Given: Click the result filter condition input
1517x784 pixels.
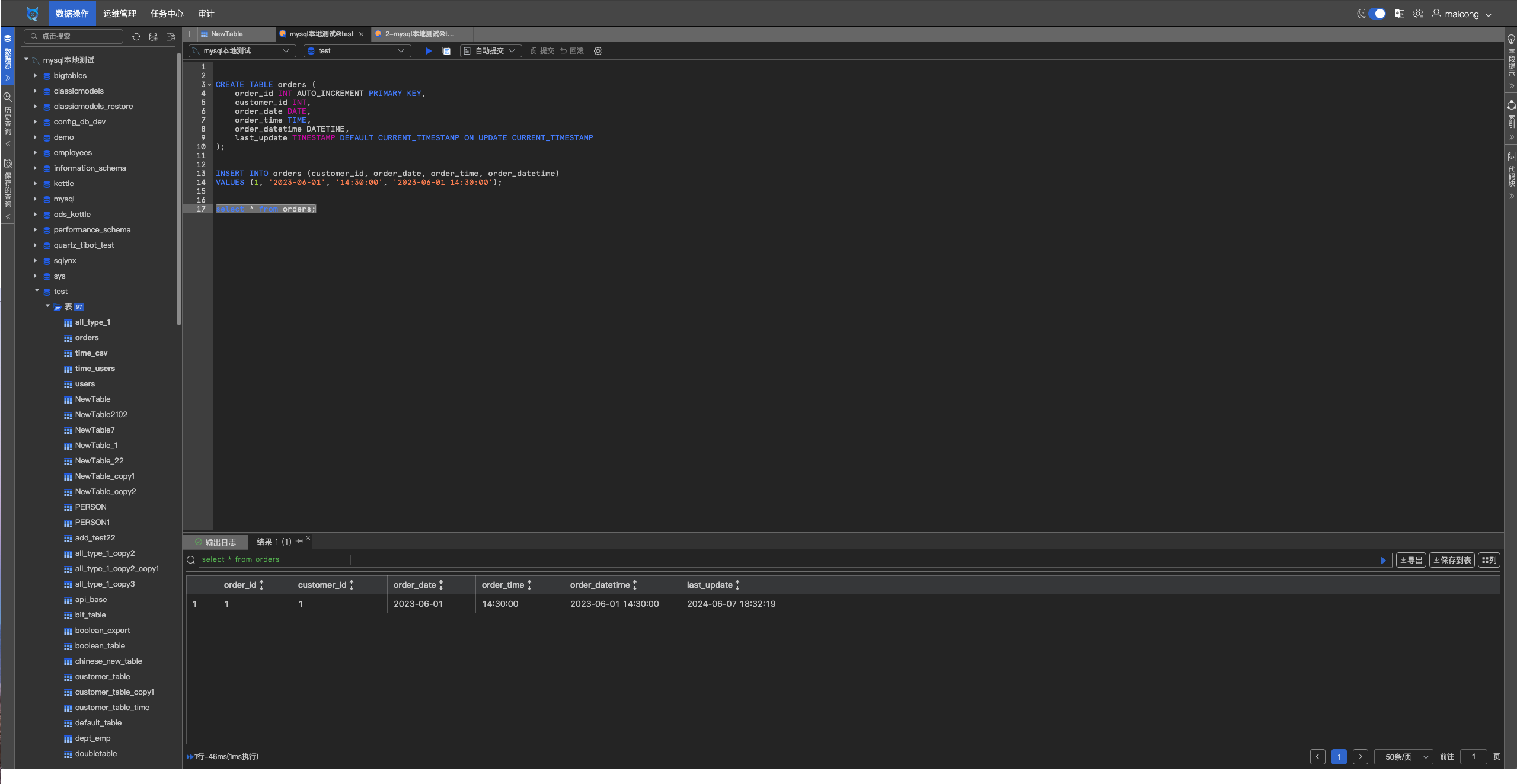Looking at the screenshot, I should click(863, 560).
